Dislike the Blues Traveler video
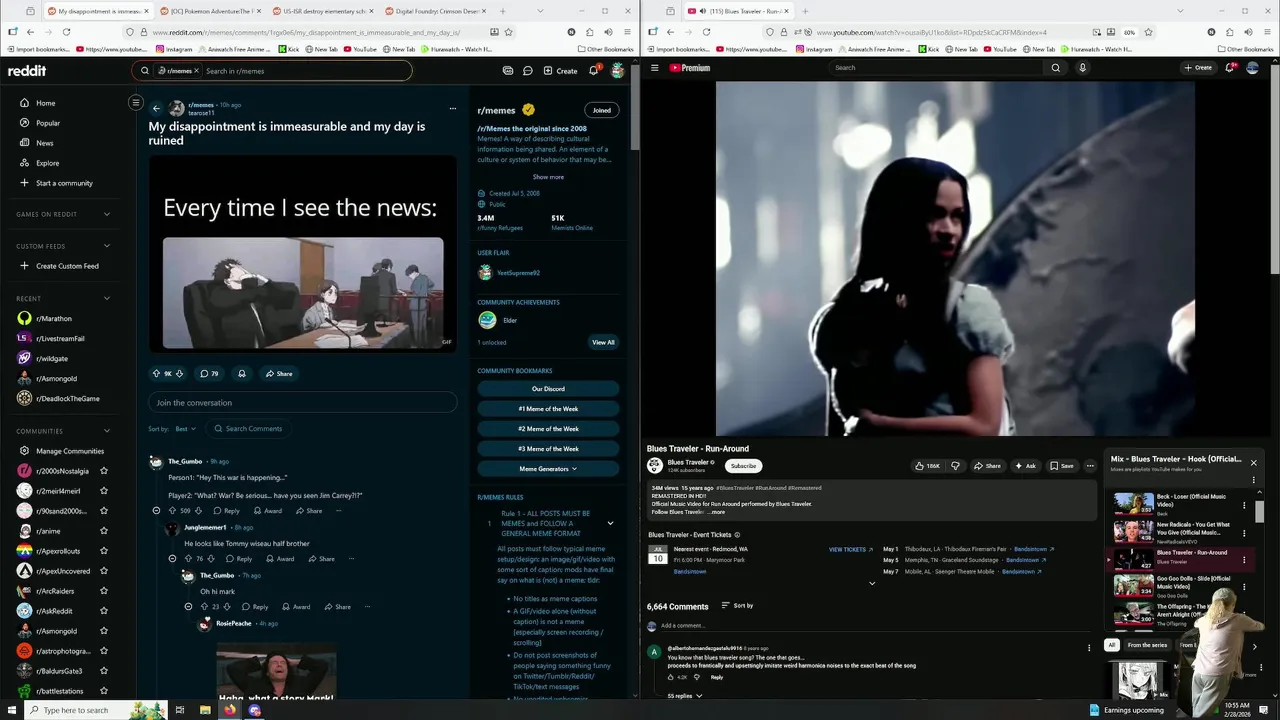 (955, 466)
